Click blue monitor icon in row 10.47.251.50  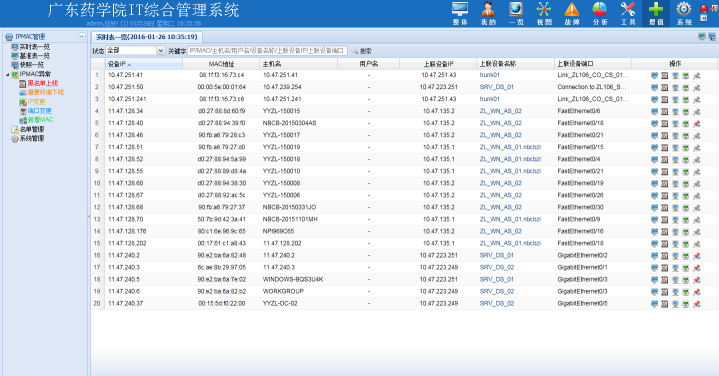point(654,88)
